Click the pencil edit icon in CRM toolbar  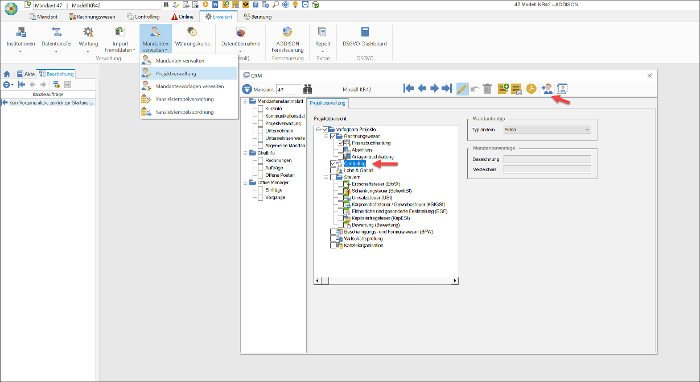pos(462,89)
